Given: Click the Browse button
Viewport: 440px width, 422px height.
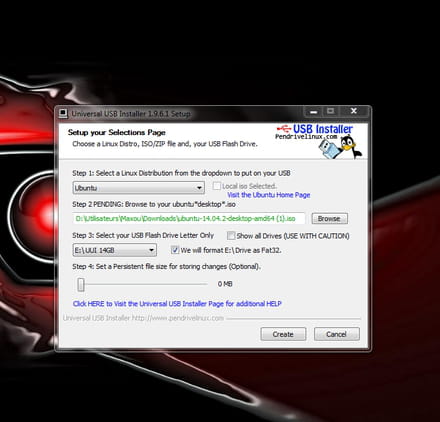Looking at the screenshot, I should [329, 219].
